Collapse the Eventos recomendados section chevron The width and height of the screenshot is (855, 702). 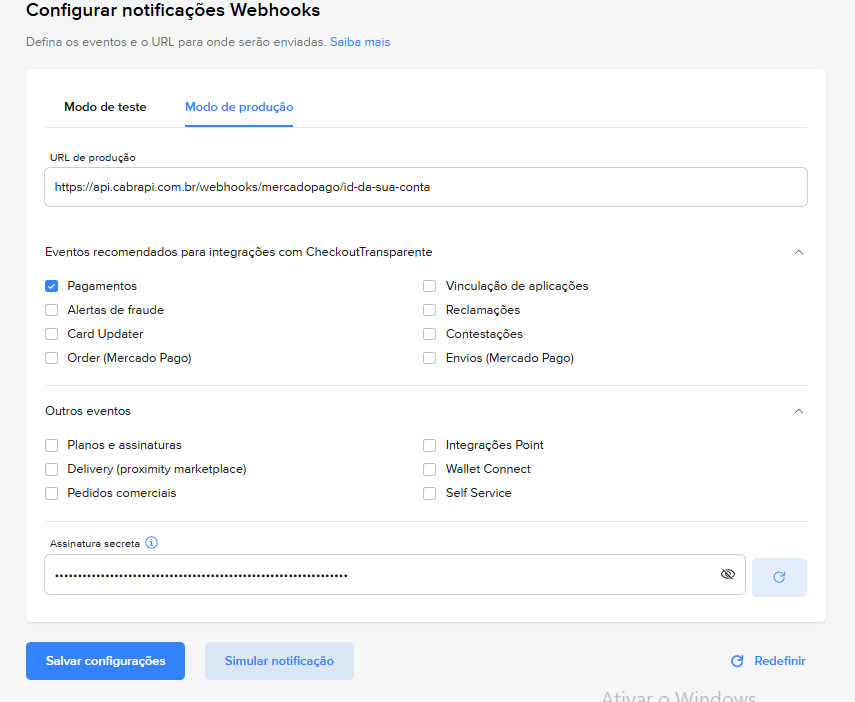click(x=799, y=252)
